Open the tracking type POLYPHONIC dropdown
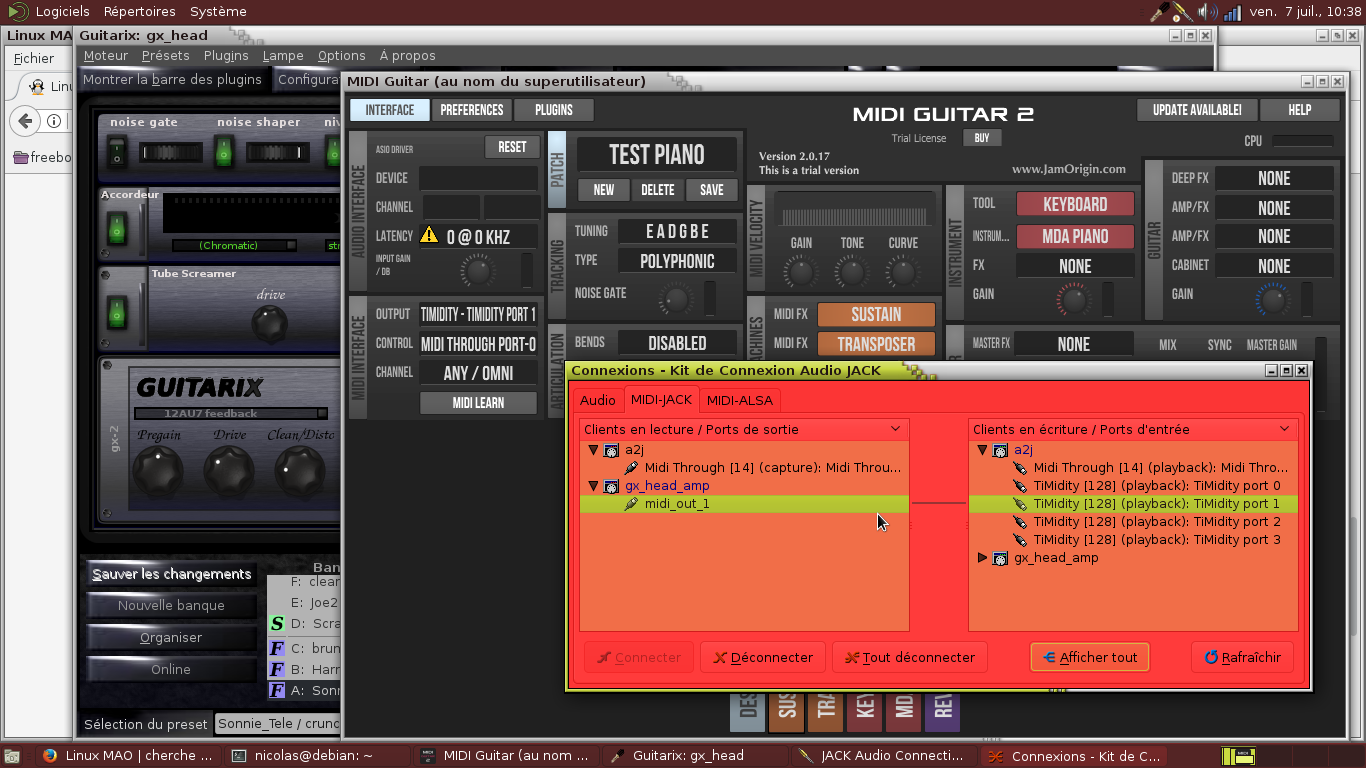This screenshot has width=1366, height=768. (x=679, y=261)
